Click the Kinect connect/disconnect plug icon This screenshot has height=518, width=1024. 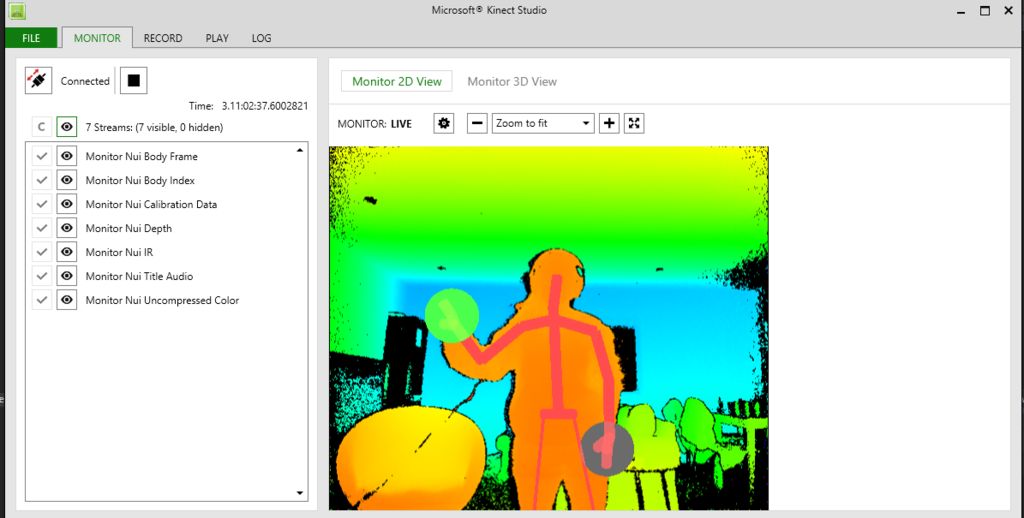(39, 80)
